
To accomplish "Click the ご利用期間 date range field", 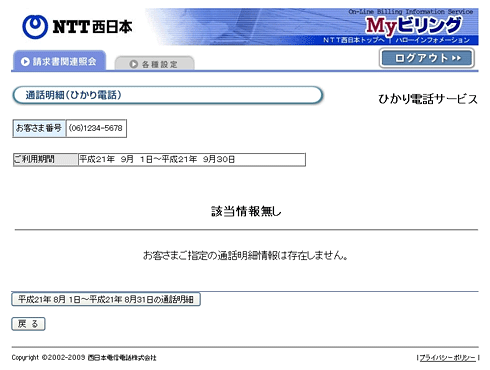I will [x=192, y=159].
